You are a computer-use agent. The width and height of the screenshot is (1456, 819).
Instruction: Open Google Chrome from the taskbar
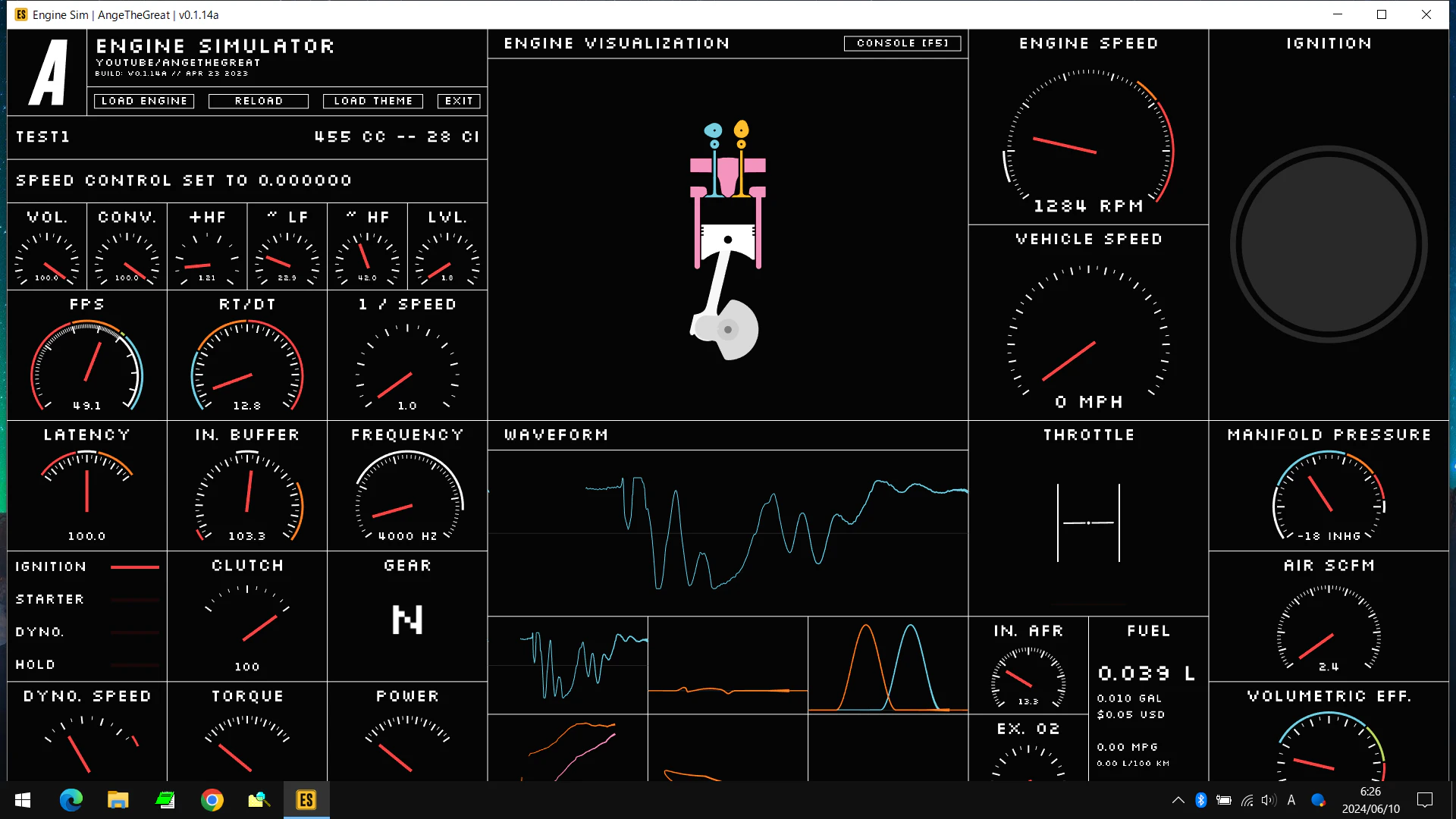212,800
